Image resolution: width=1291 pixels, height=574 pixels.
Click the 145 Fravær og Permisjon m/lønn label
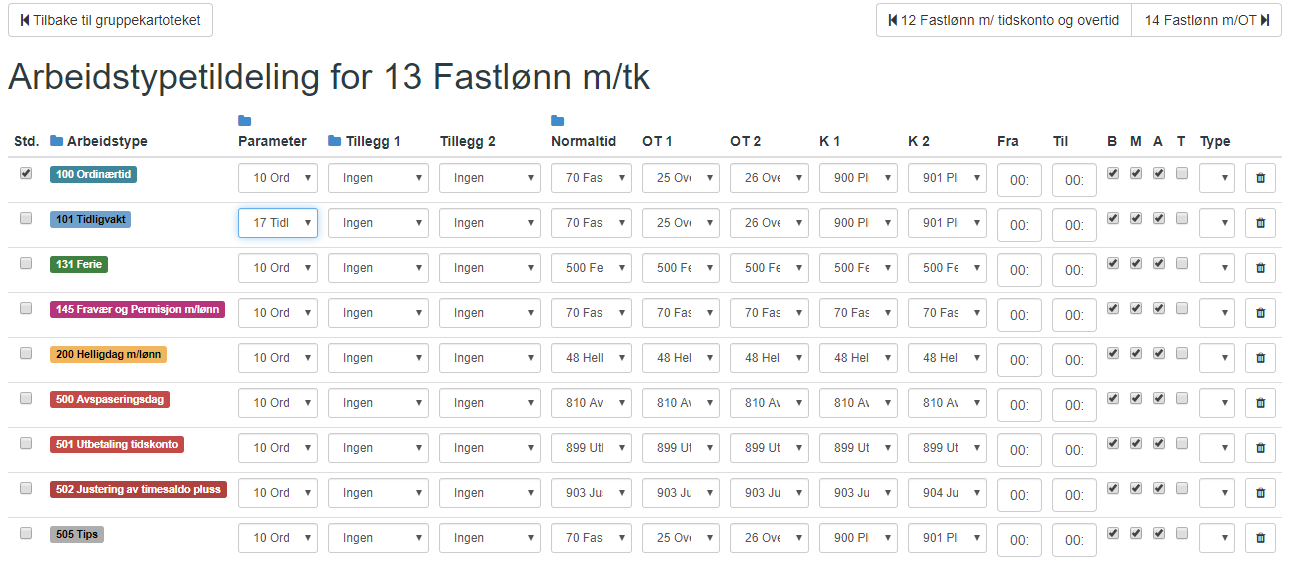pyautogui.click(x=137, y=310)
